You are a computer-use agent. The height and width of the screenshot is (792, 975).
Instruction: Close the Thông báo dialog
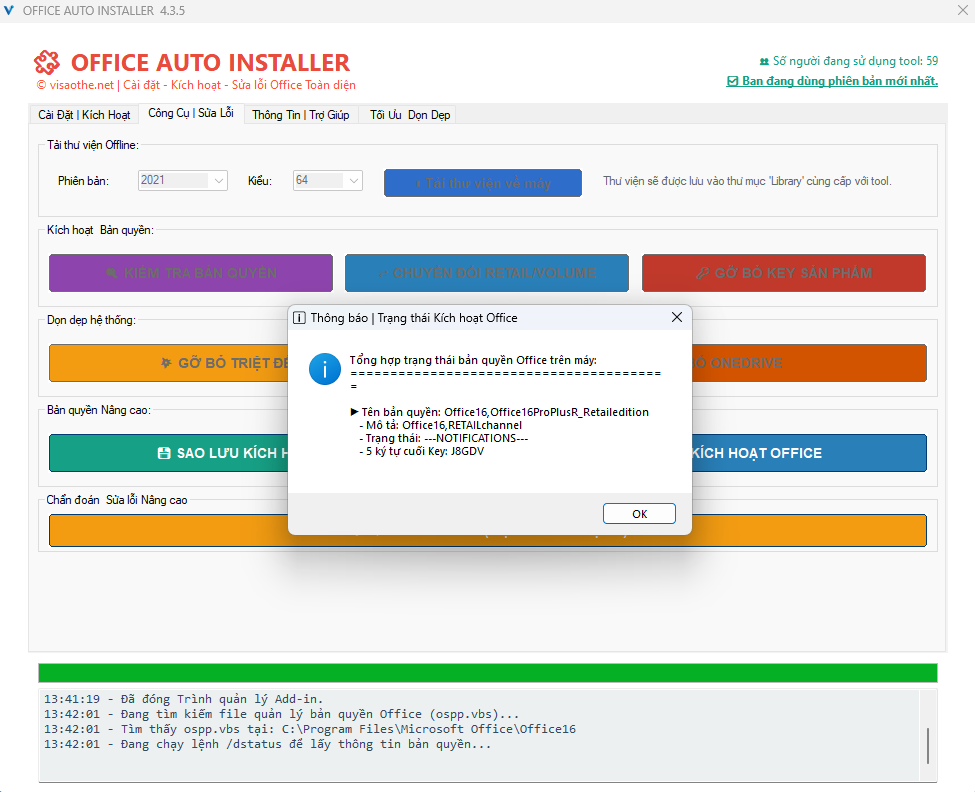pos(677,318)
